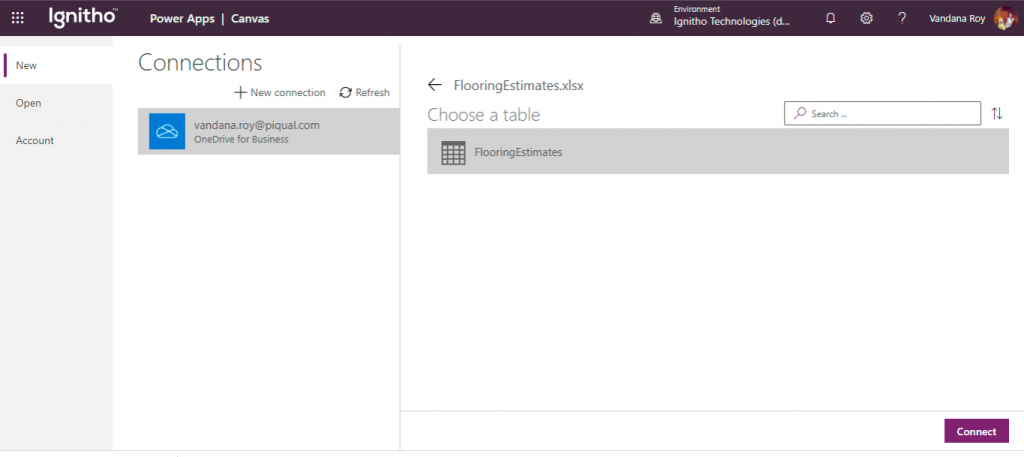Click Canvas header label

(250, 19)
